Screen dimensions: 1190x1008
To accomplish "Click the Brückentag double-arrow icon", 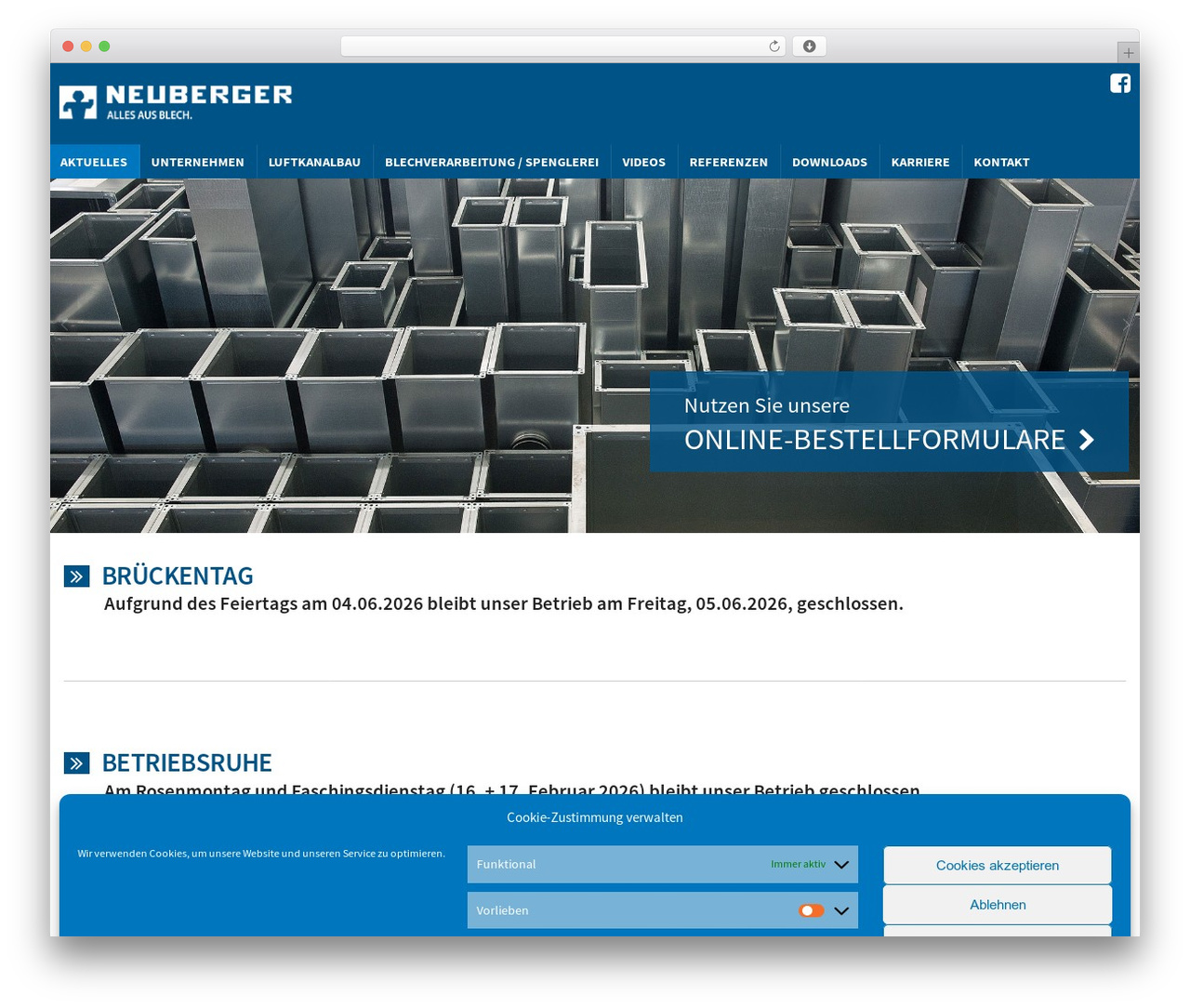I will tap(76, 577).
